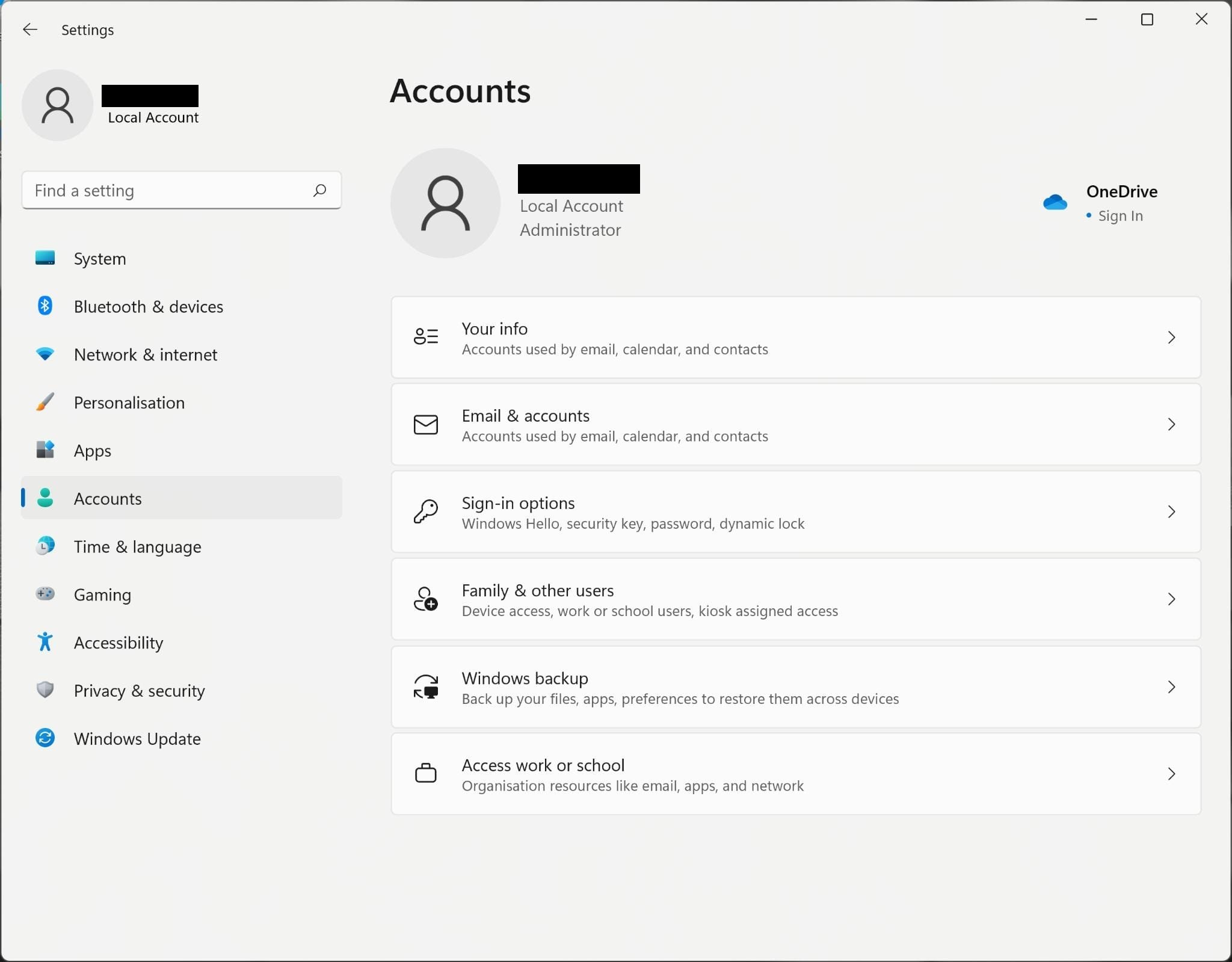Click the Privacy & security shield icon
Viewport: 1232px width, 962px height.
click(45, 690)
